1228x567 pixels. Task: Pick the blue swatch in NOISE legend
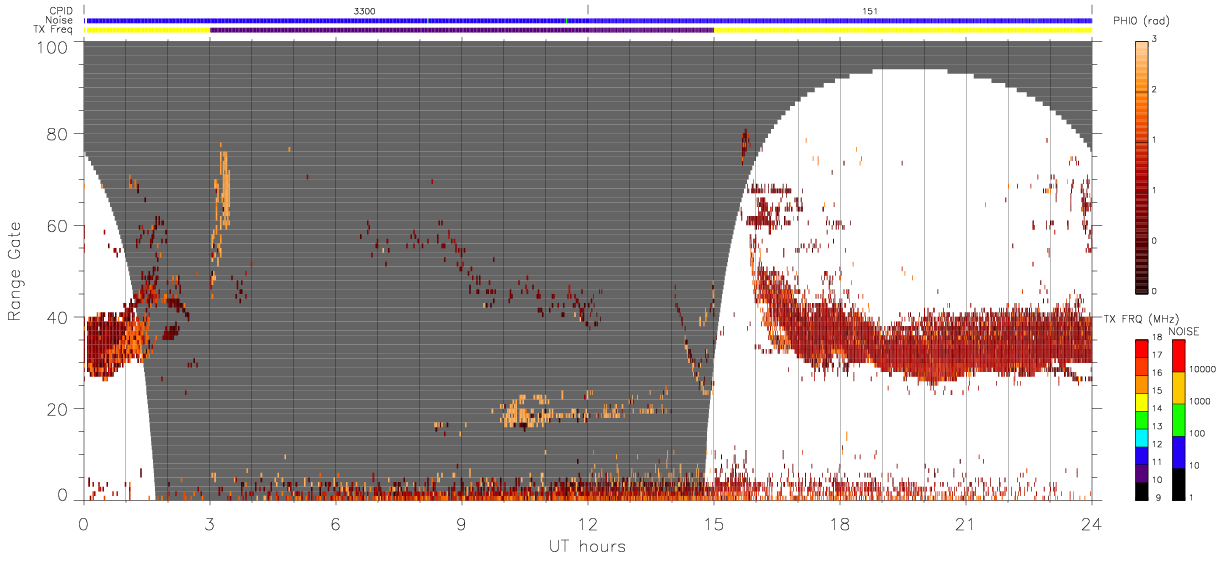tap(1178, 452)
